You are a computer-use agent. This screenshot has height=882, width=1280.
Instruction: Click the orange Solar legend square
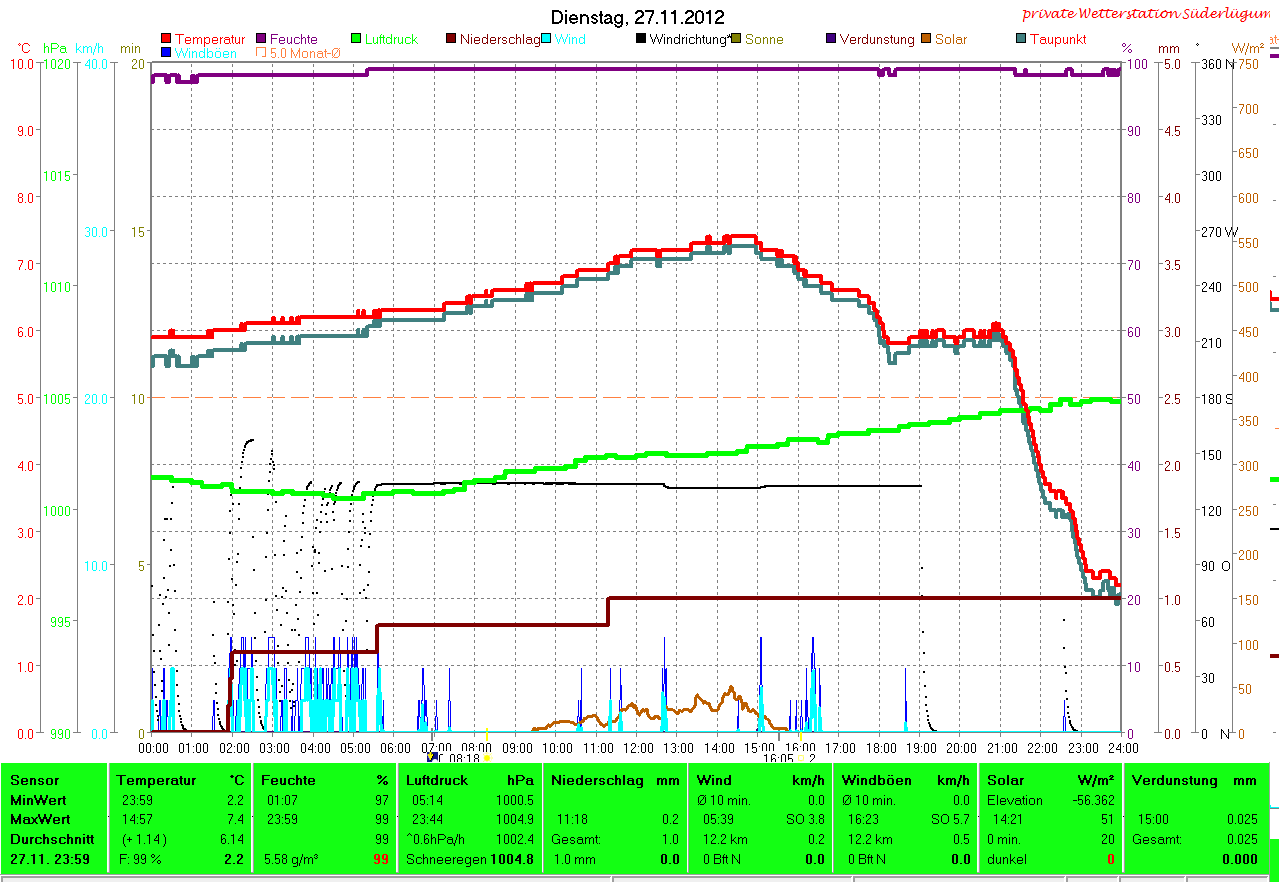click(926, 39)
